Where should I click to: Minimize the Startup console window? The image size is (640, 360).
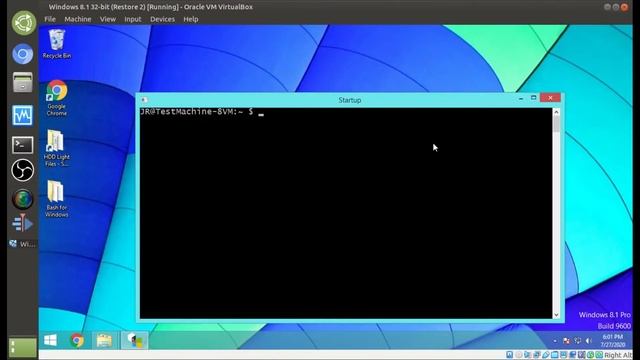[x=521, y=98]
